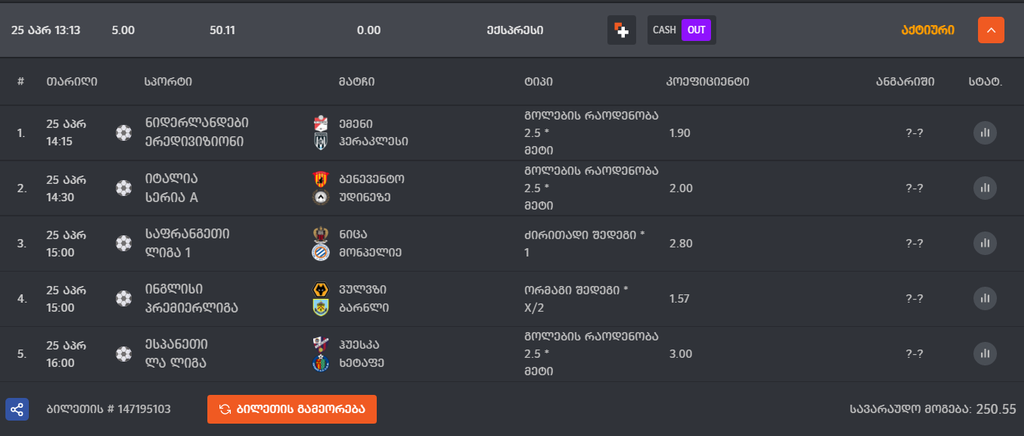1024x436 pixels.
Task: Click the Wolves team logo in row 4
Action: [x=320, y=289]
